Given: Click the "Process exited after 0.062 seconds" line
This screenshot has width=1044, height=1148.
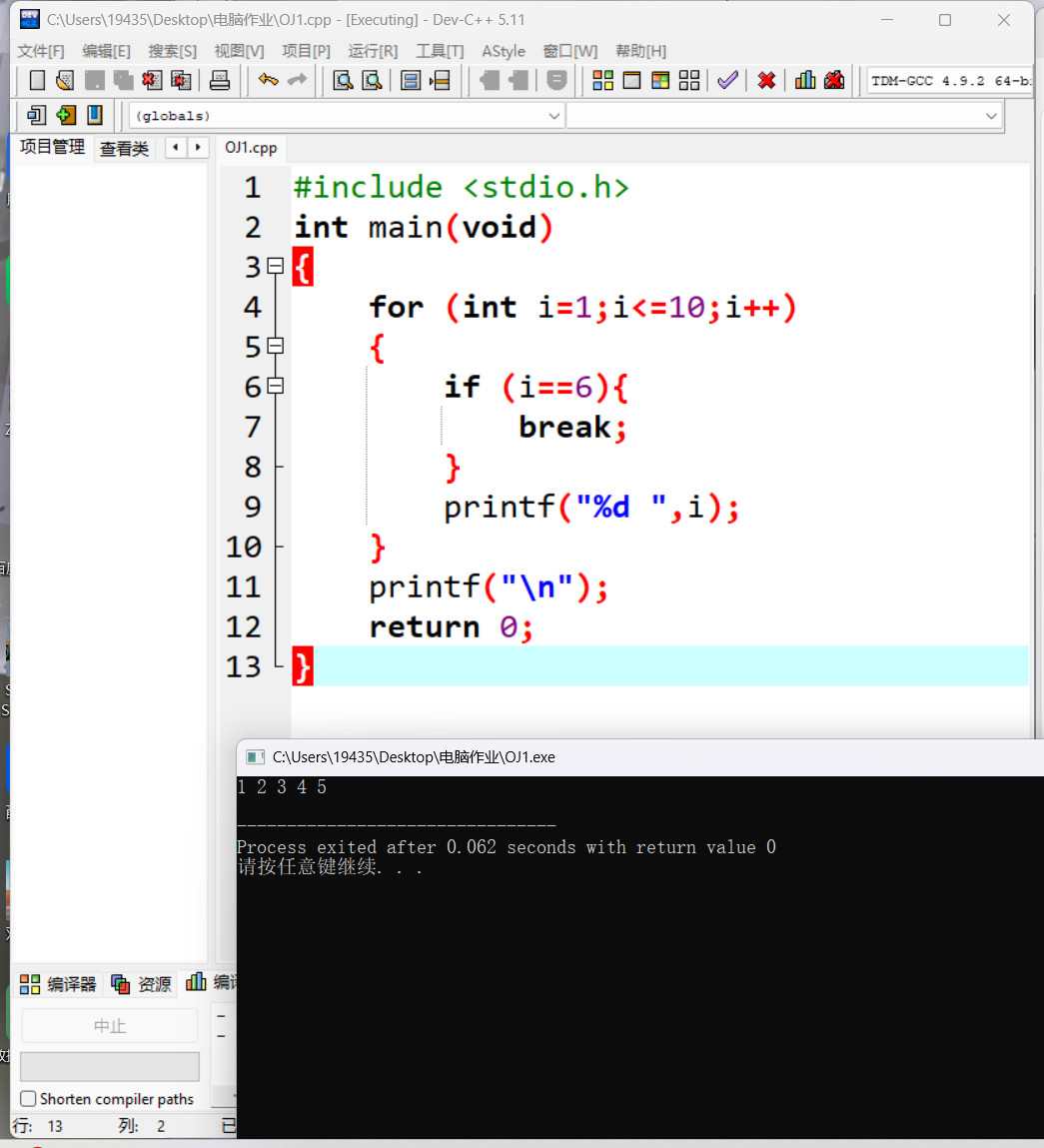Looking at the screenshot, I should 506,847.
